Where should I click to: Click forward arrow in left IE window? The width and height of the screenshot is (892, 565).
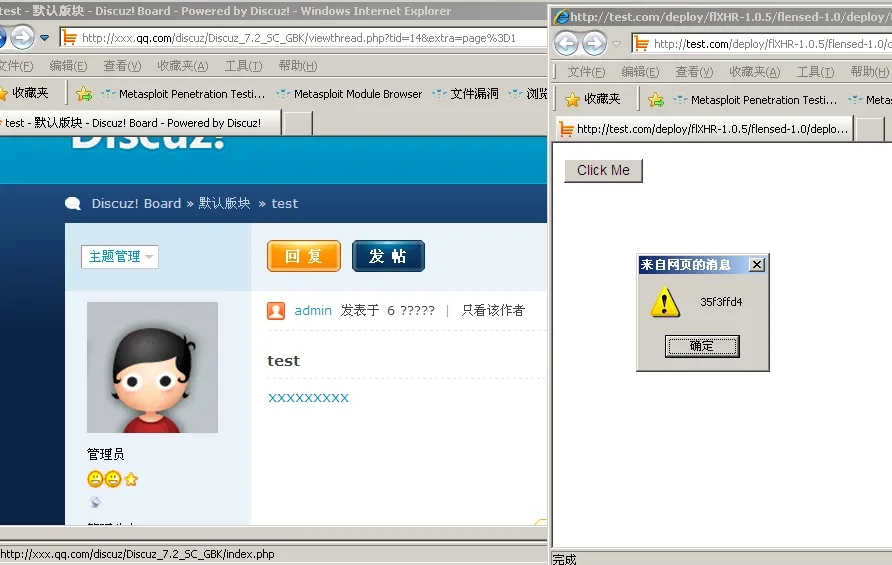(22, 38)
